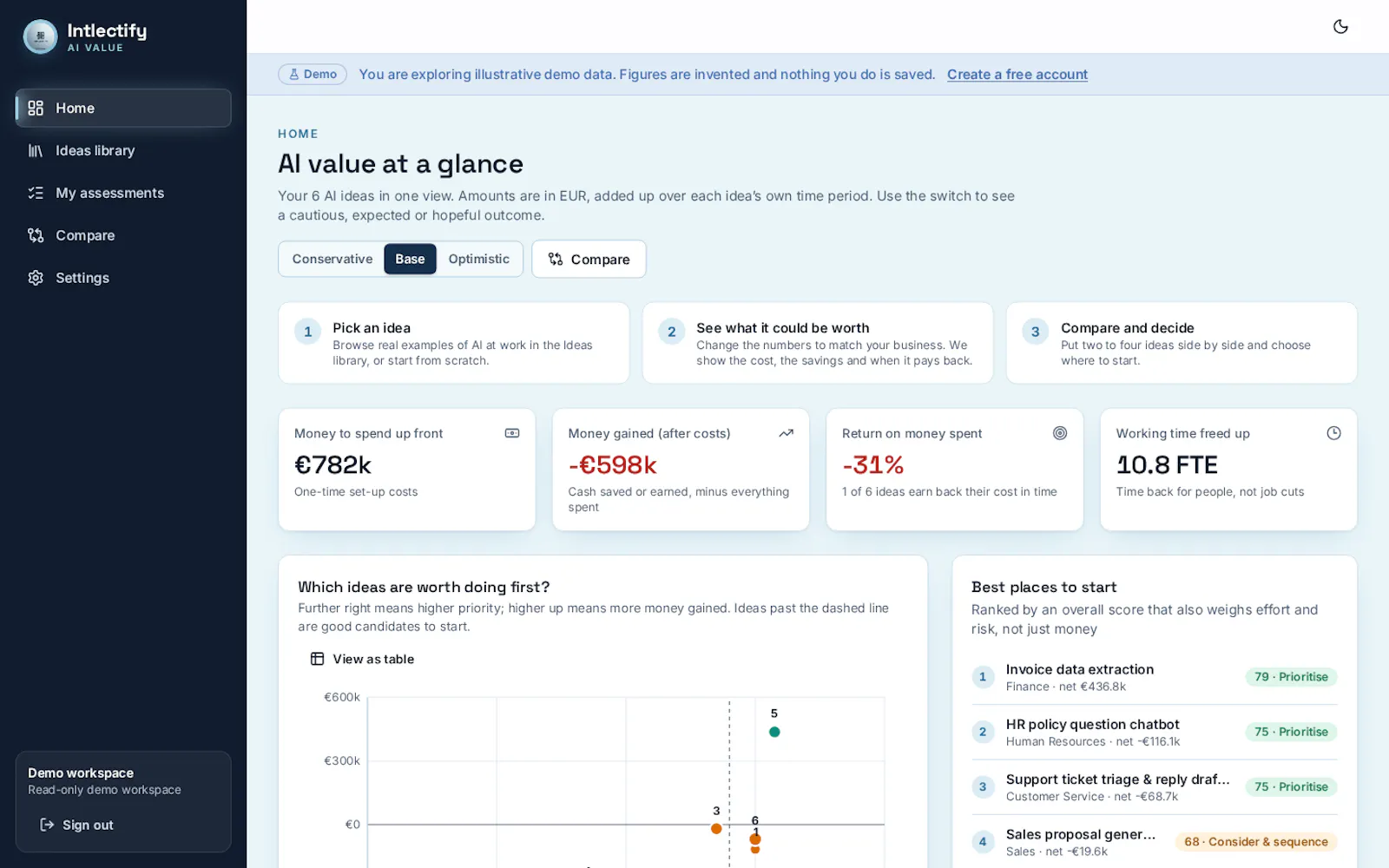Click the banknote icon on upfront spend card
This screenshot has height=868, width=1389.
(512, 433)
